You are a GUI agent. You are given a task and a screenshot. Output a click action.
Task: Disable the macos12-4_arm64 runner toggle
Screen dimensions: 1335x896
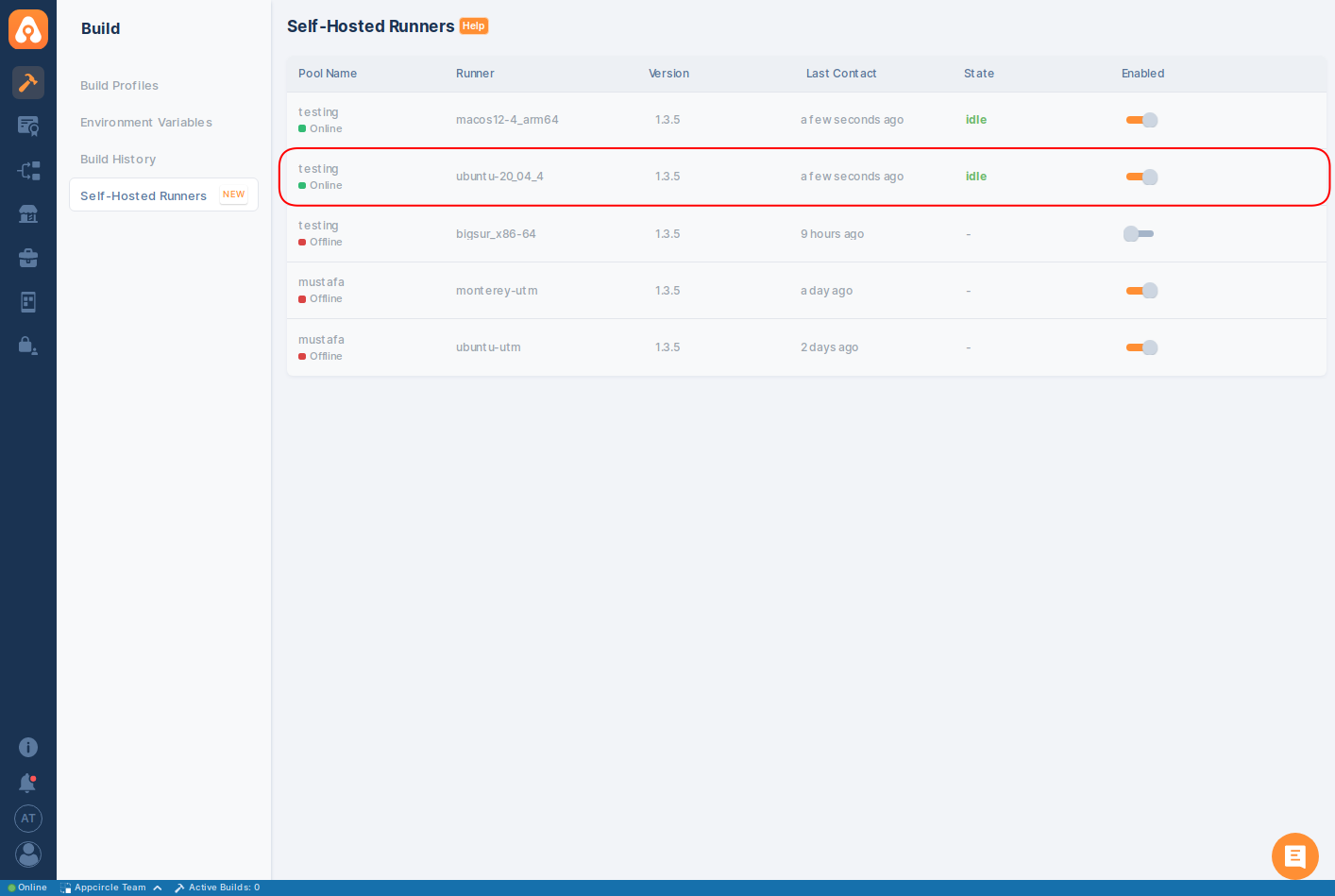click(x=1141, y=120)
